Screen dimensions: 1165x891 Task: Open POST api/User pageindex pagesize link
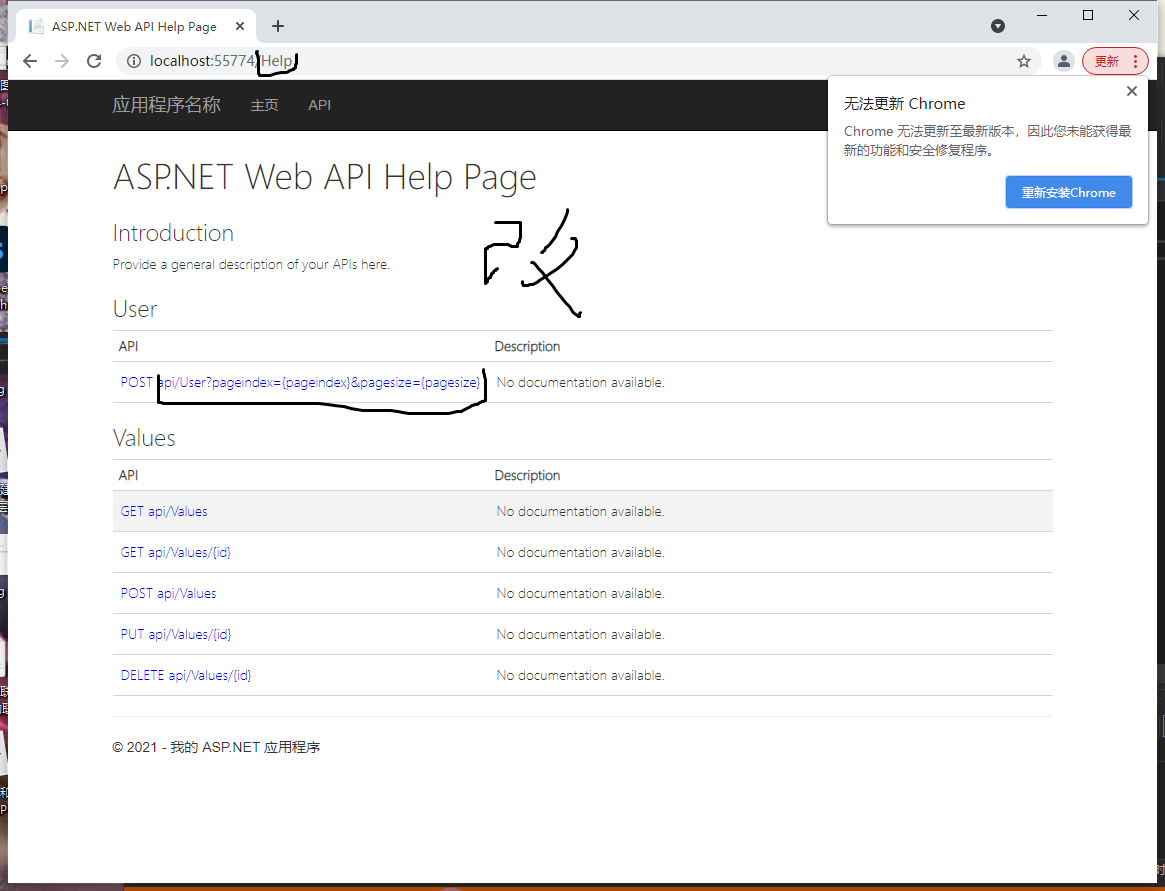point(300,382)
